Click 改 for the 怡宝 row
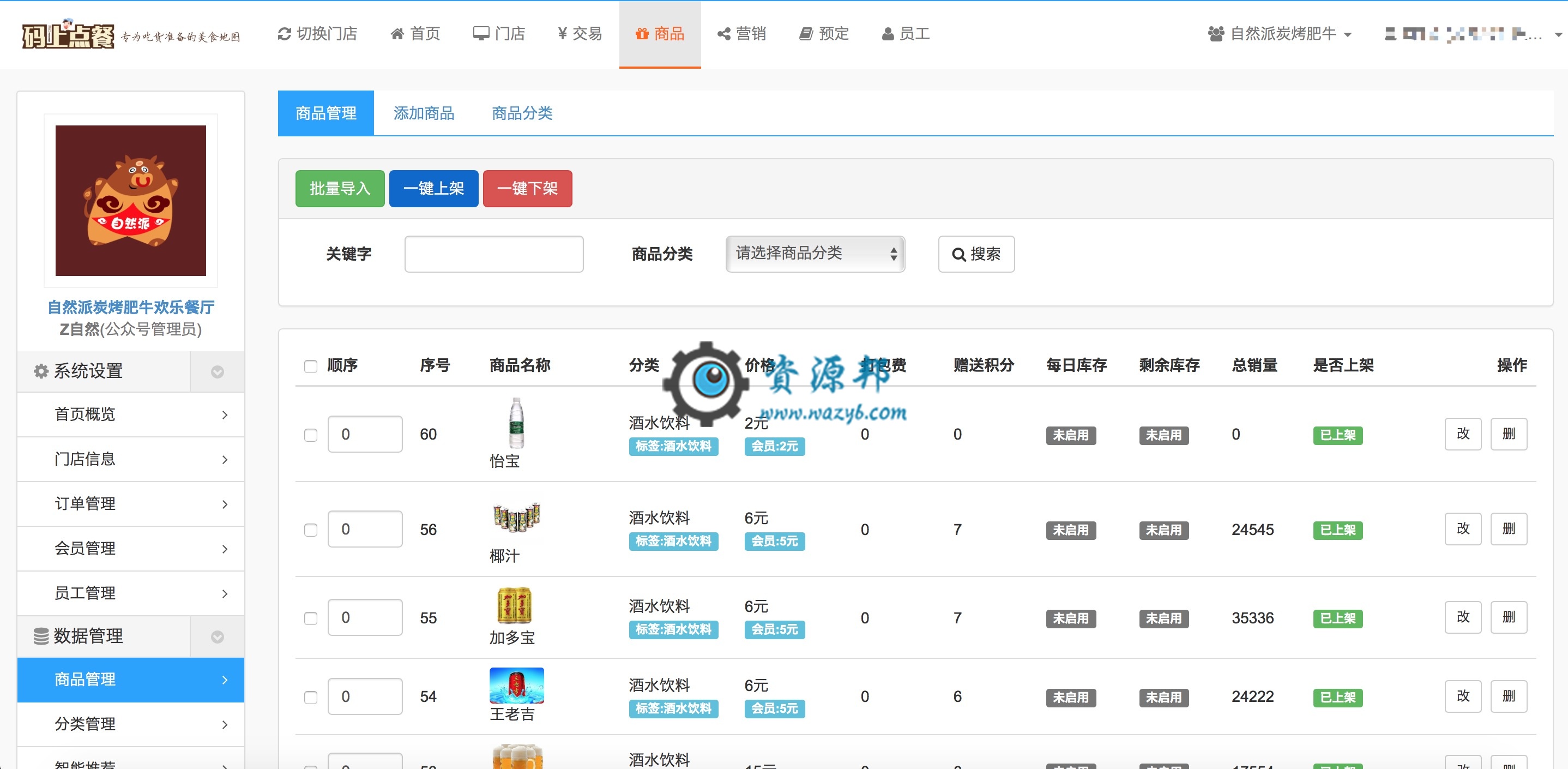This screenshot has width=1568, height=769. click(x=1463, y=434)
